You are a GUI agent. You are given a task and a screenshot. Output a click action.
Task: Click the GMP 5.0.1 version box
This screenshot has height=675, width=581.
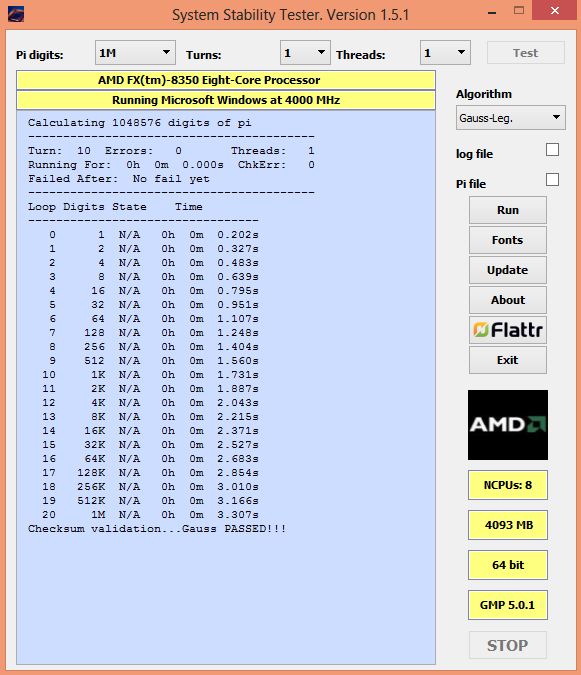pyautogui.click(x=508, y=605)
